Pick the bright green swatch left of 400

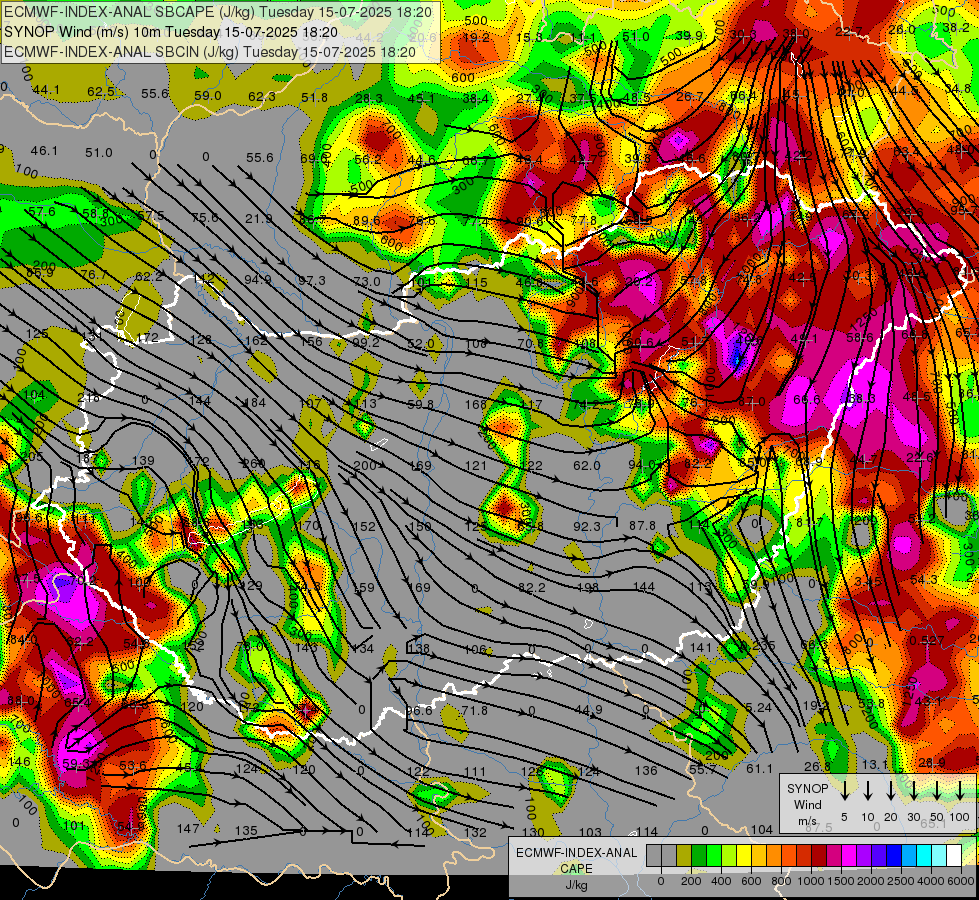[714, 855]
